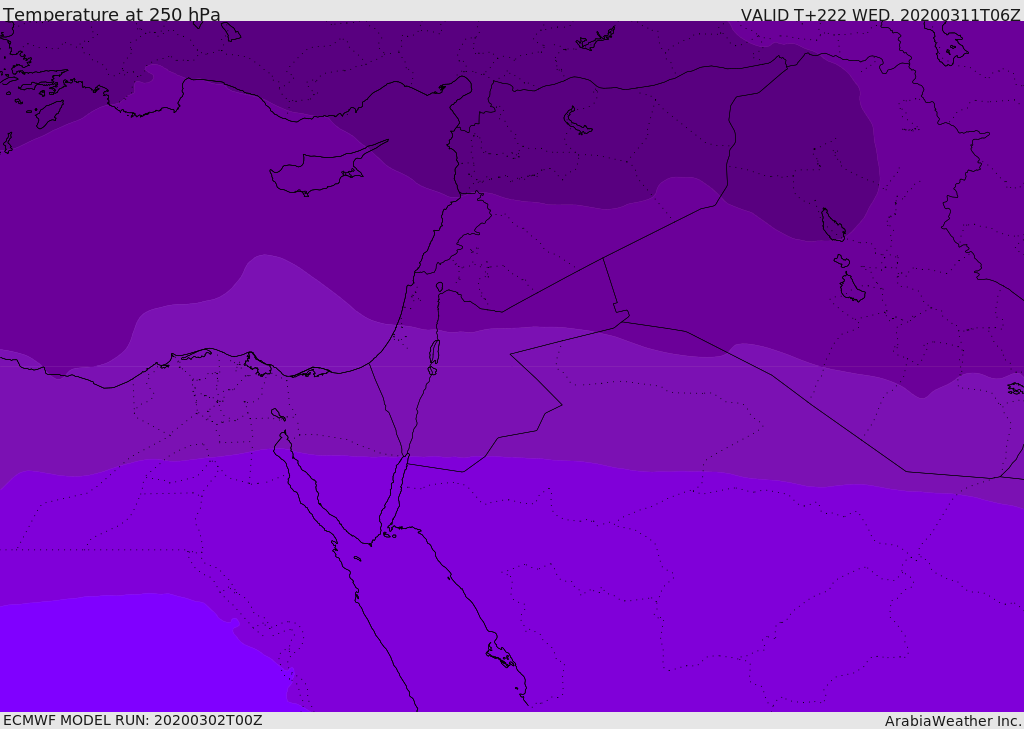
Task: Click the 'ECMWF MODEL RUN: 20200302T00Z' caption
Action: [x=133, y=720]
